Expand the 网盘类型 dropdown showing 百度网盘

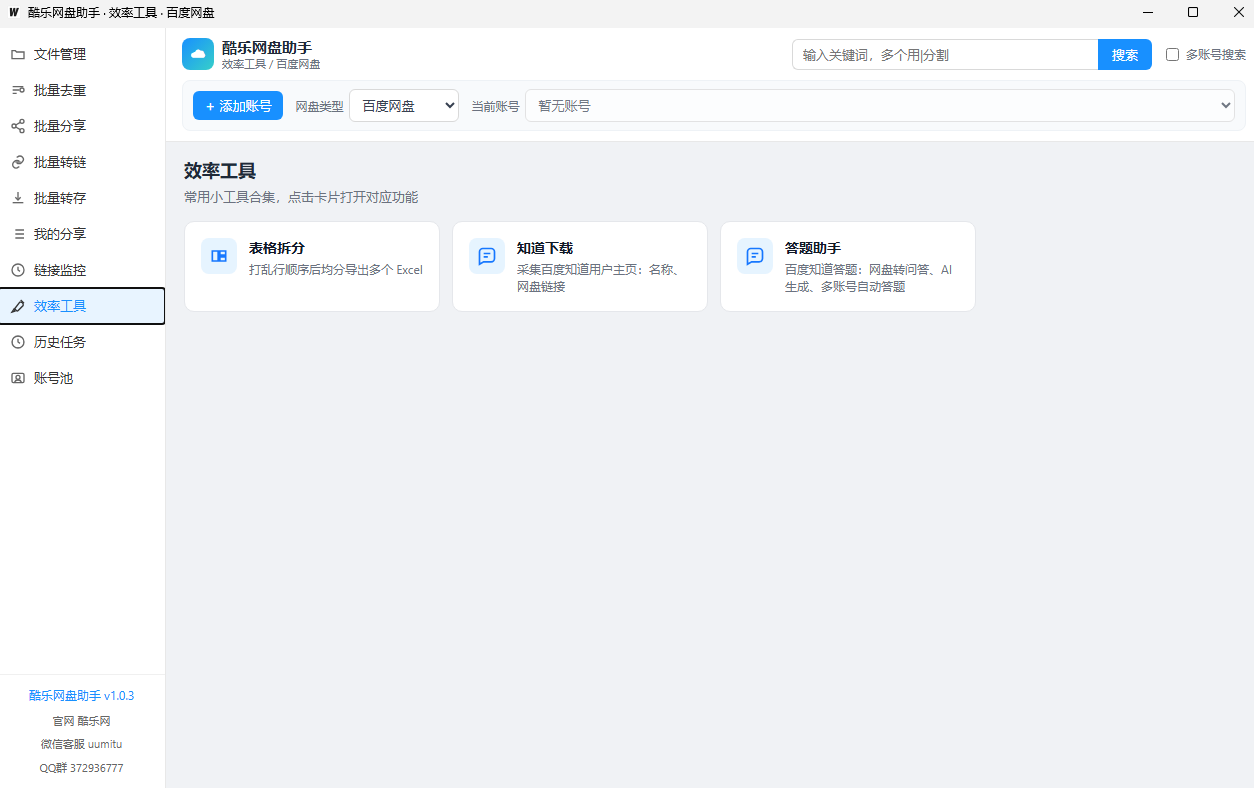pyautogui.click(x=404, y=106)
